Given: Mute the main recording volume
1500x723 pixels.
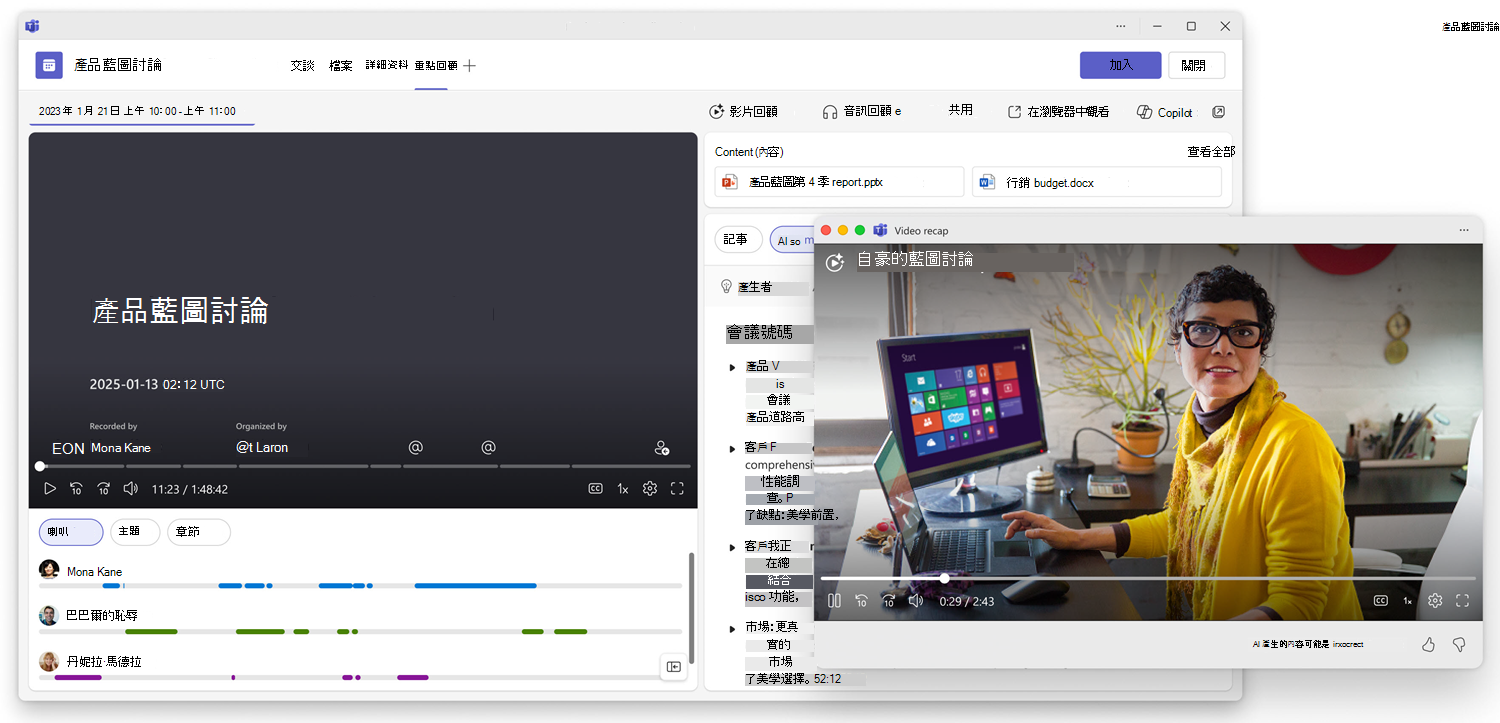Looking at the screenshot, I should (130, 489).
